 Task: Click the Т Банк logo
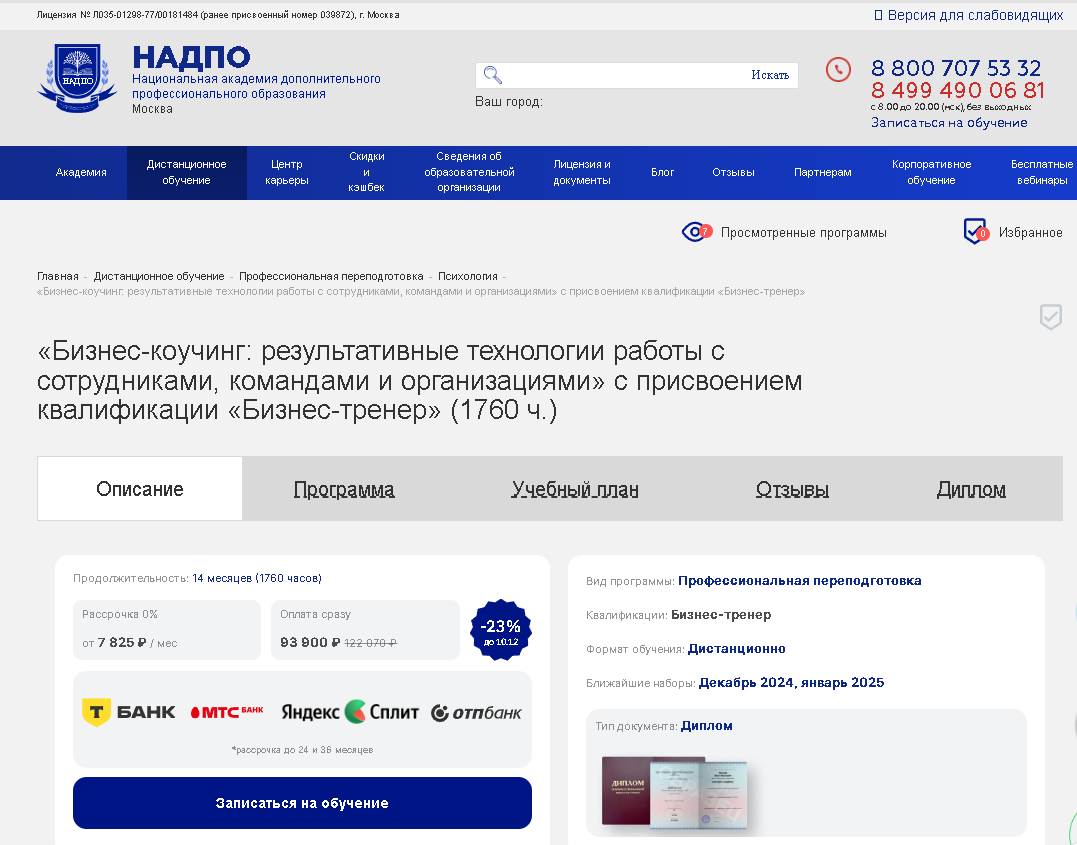pyautogui.click(x=128, y=712)
